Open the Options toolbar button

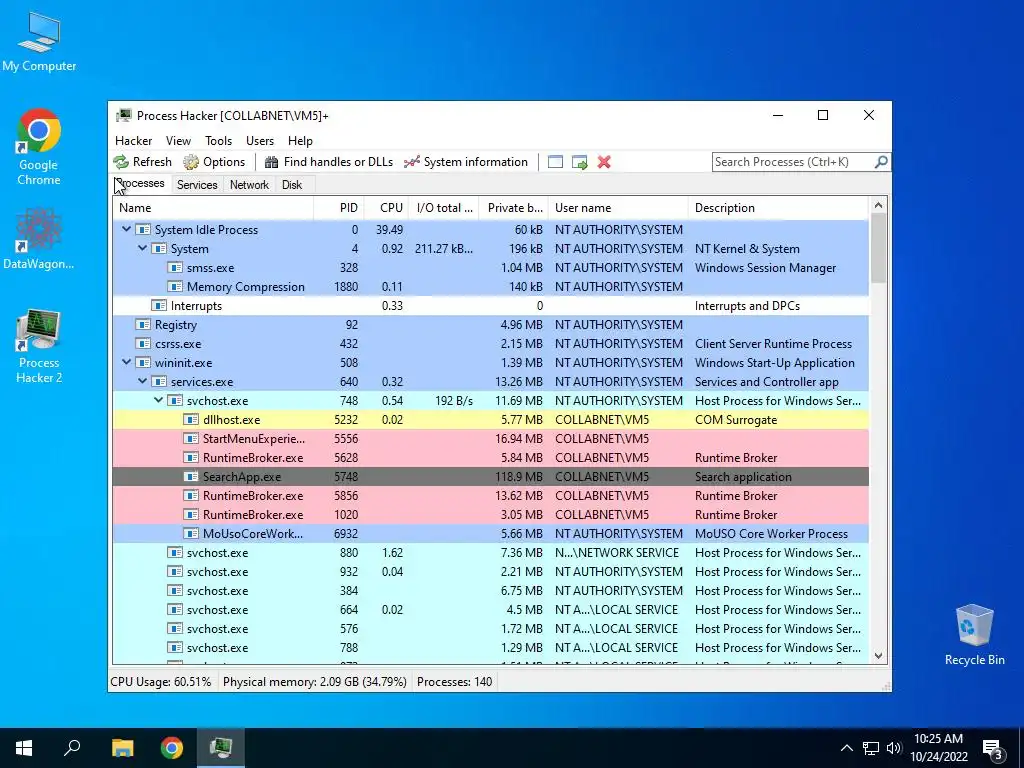point(214,162)
